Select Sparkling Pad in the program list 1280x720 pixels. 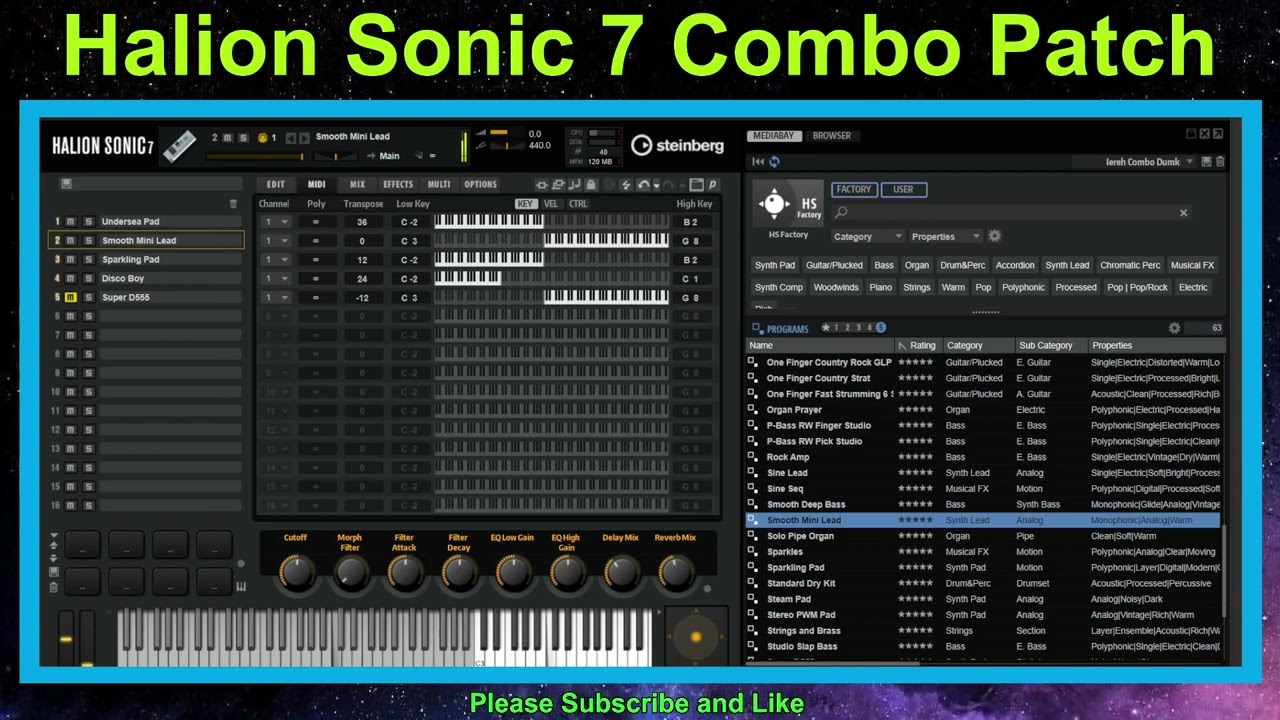tap(795, 568)
